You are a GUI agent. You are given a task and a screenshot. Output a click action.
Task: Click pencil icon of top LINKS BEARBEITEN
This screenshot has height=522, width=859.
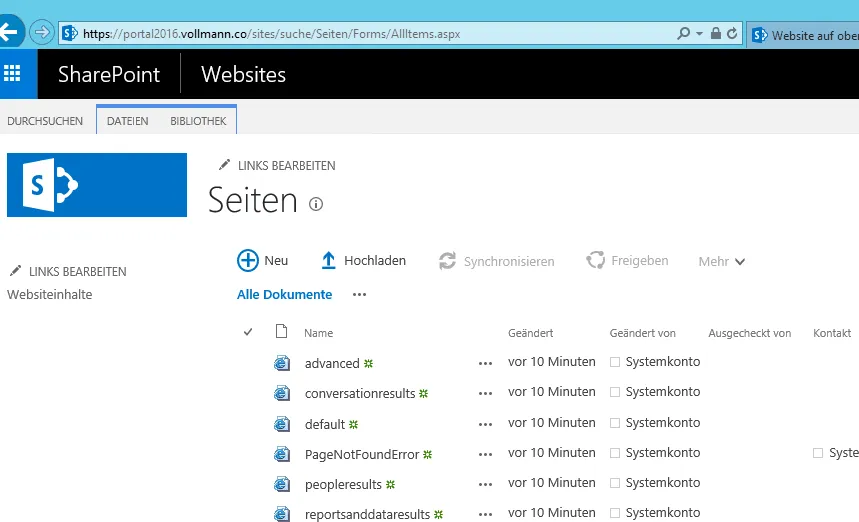[224, 164]
